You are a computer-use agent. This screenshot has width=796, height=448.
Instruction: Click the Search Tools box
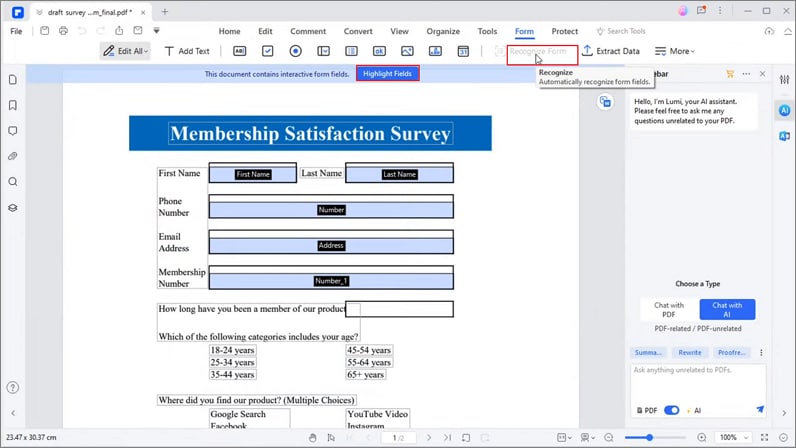click(x=621, y=31)
